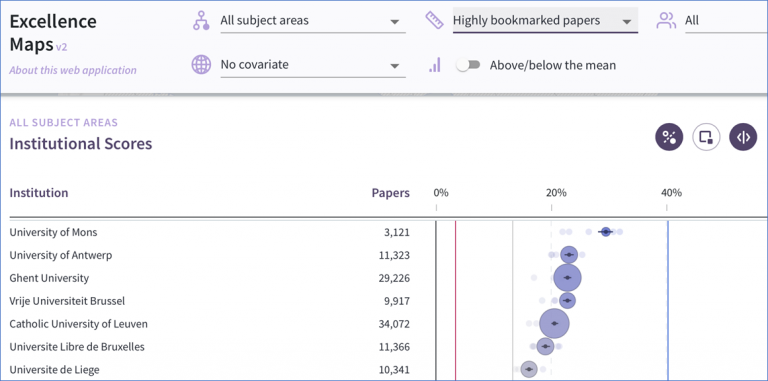
Task: Sort by the Institution column header
Action: point(39,193)
